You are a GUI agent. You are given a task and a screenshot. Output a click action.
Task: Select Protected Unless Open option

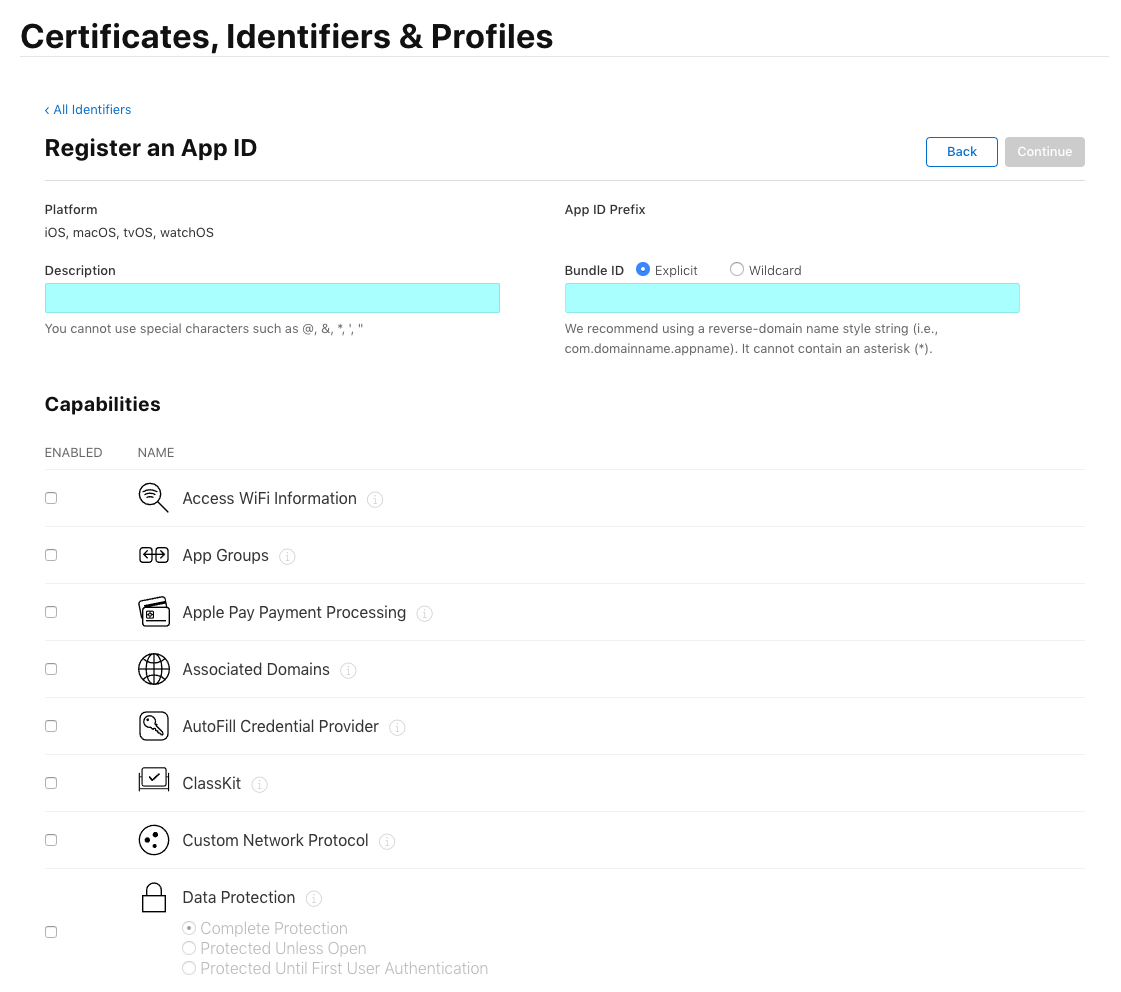[189, 948]
